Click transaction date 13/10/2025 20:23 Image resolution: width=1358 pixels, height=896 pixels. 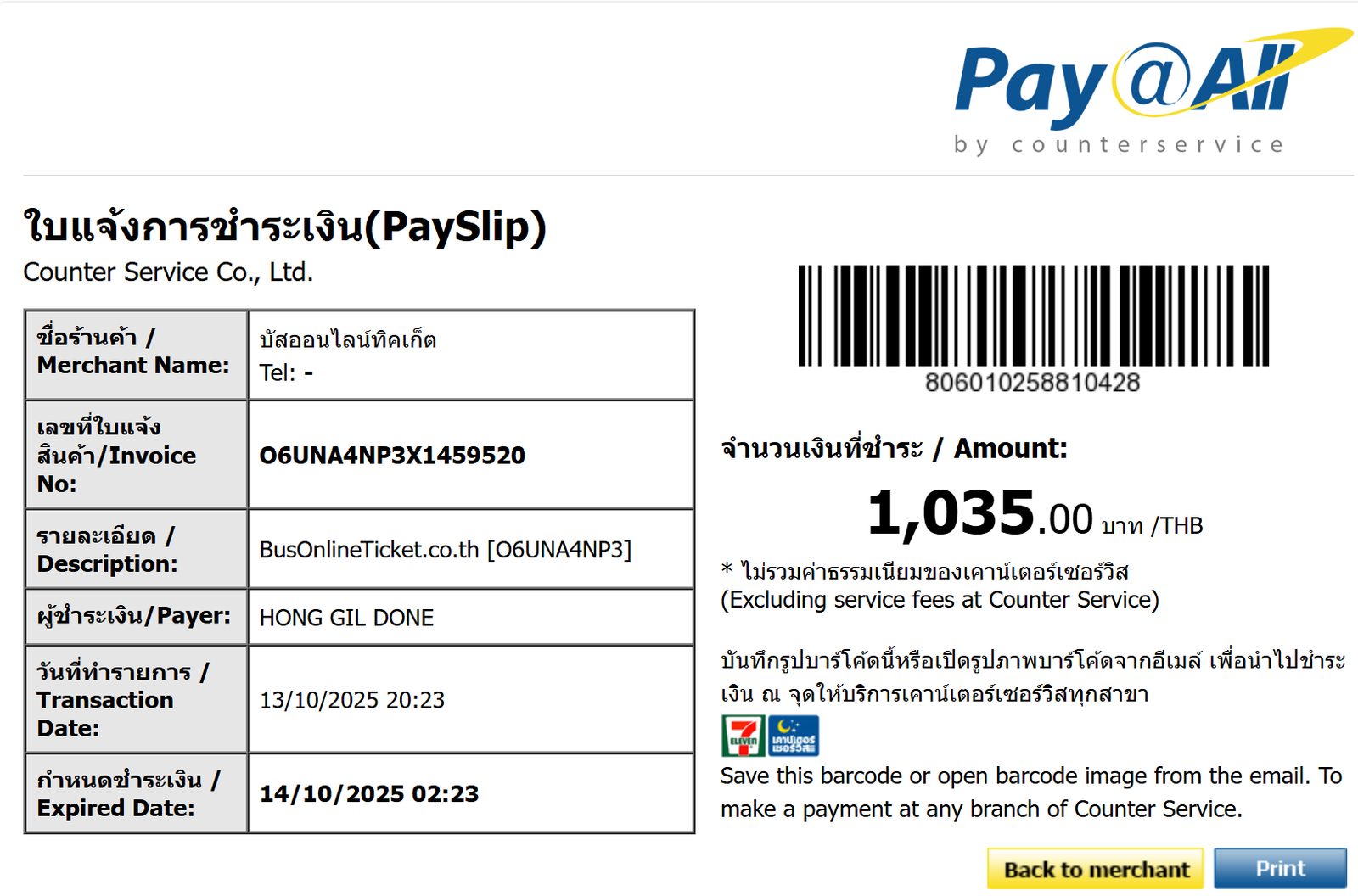click(x=352, y=700)
